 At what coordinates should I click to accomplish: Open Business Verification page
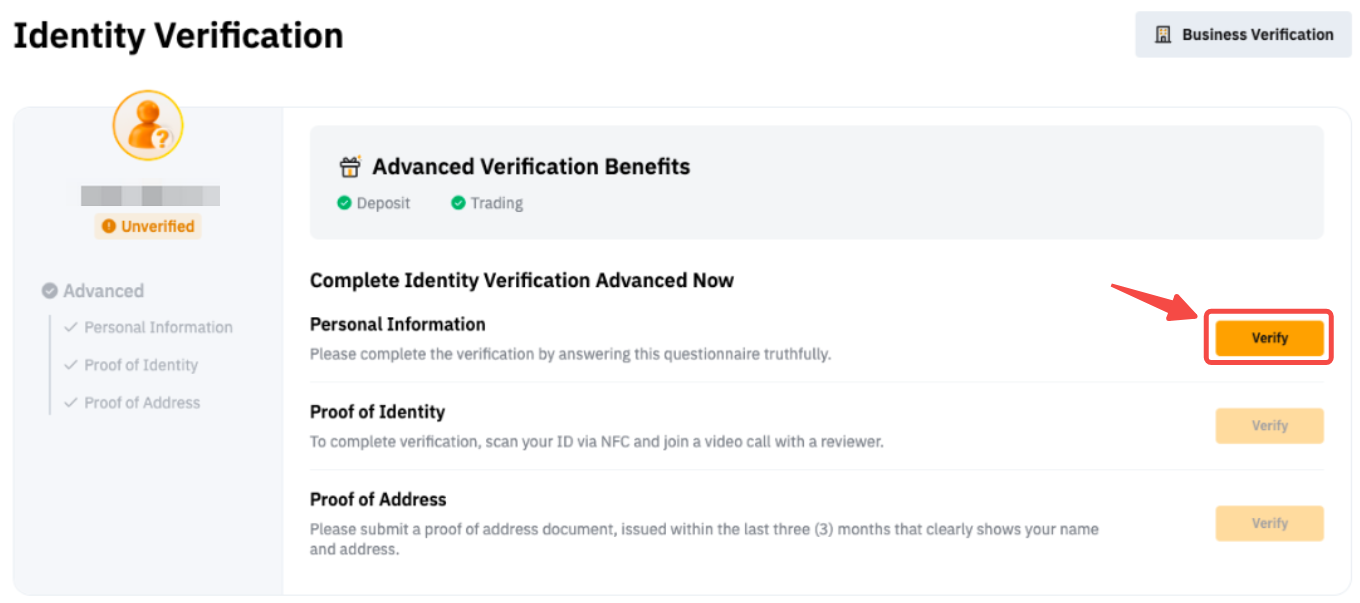coord(1243,35)
